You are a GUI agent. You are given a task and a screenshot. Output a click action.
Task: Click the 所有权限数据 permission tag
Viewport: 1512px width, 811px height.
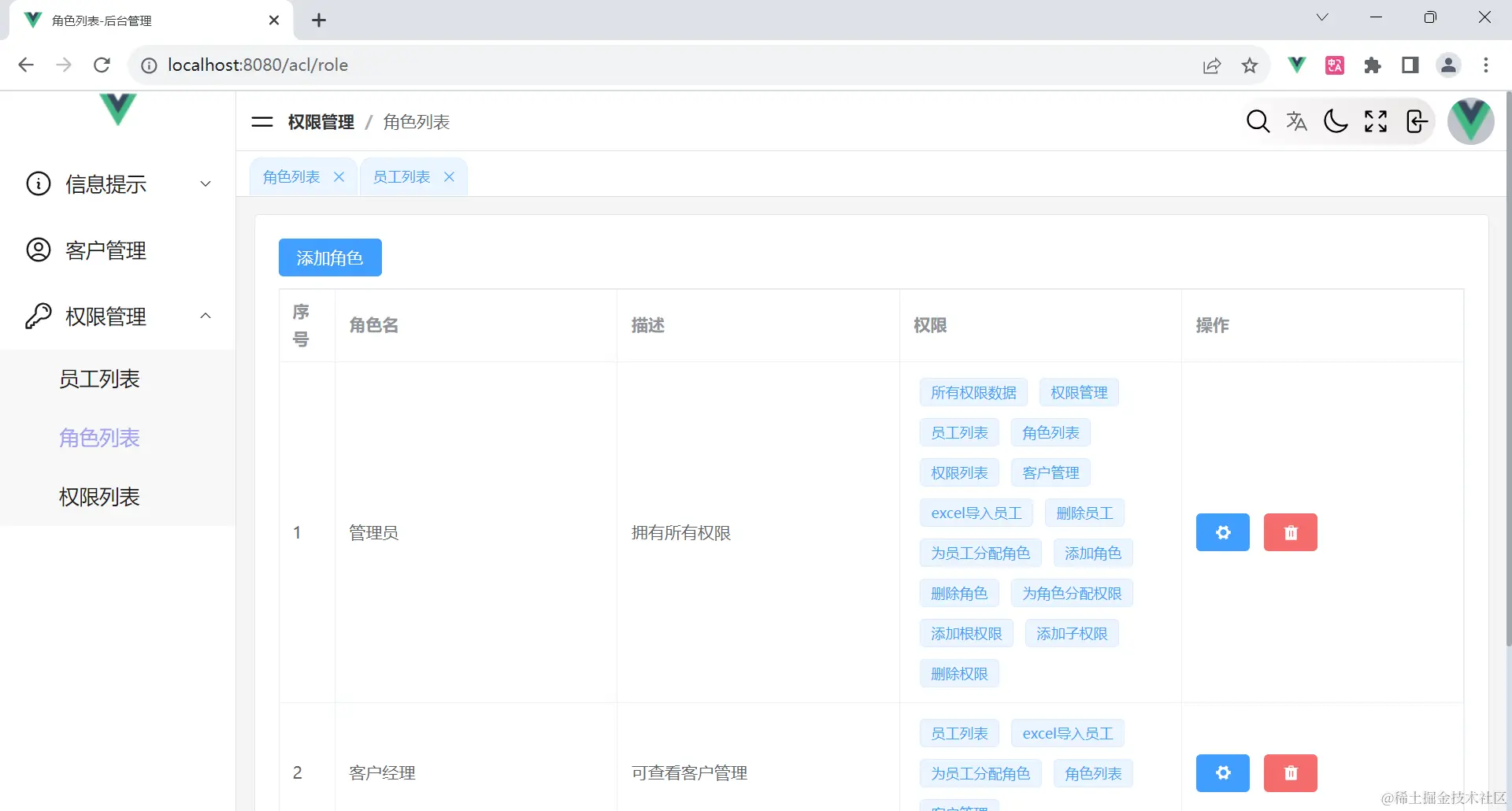(973, 393)
